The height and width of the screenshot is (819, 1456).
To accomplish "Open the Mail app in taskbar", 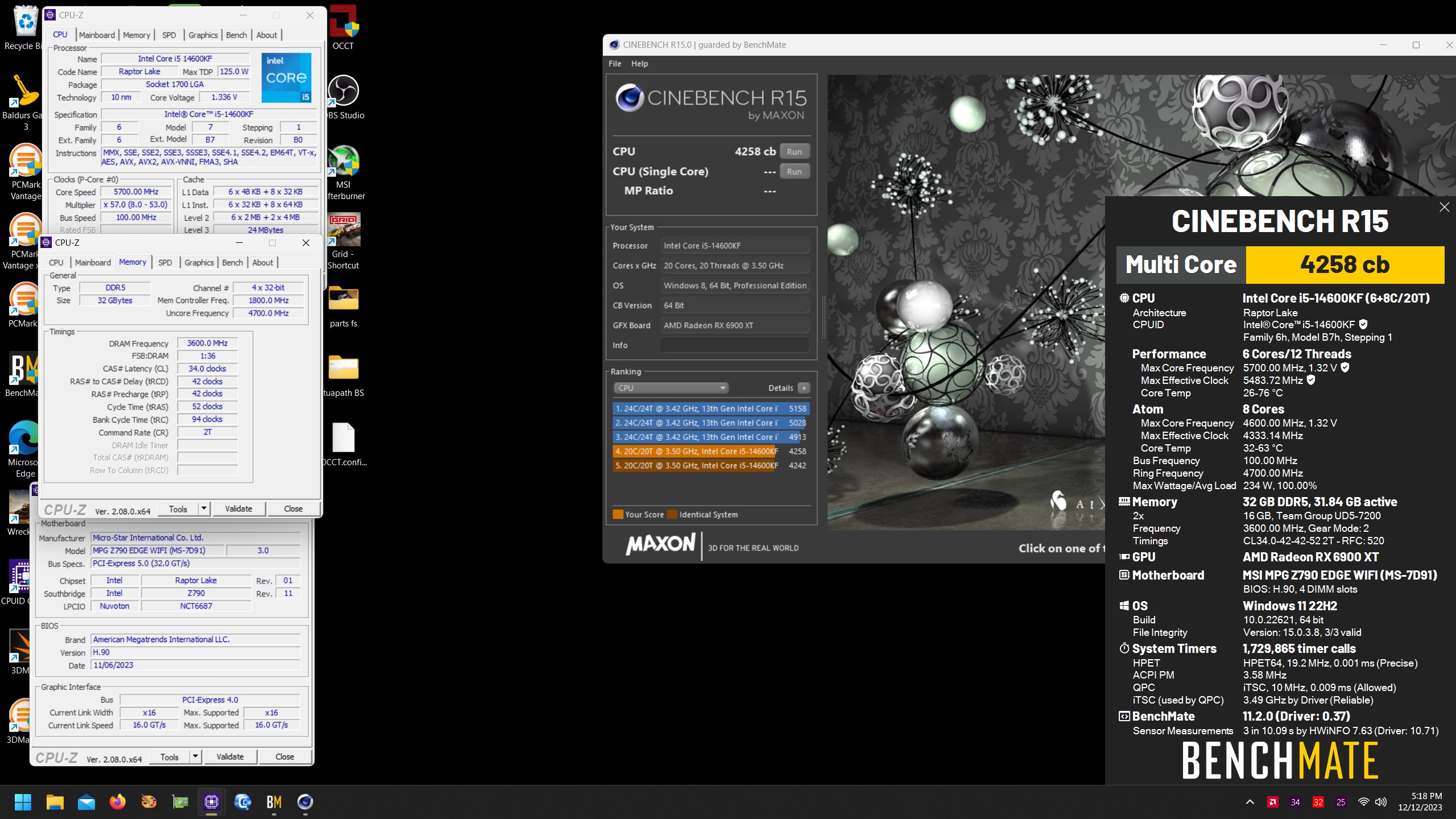I will click(x=86, y=802).
